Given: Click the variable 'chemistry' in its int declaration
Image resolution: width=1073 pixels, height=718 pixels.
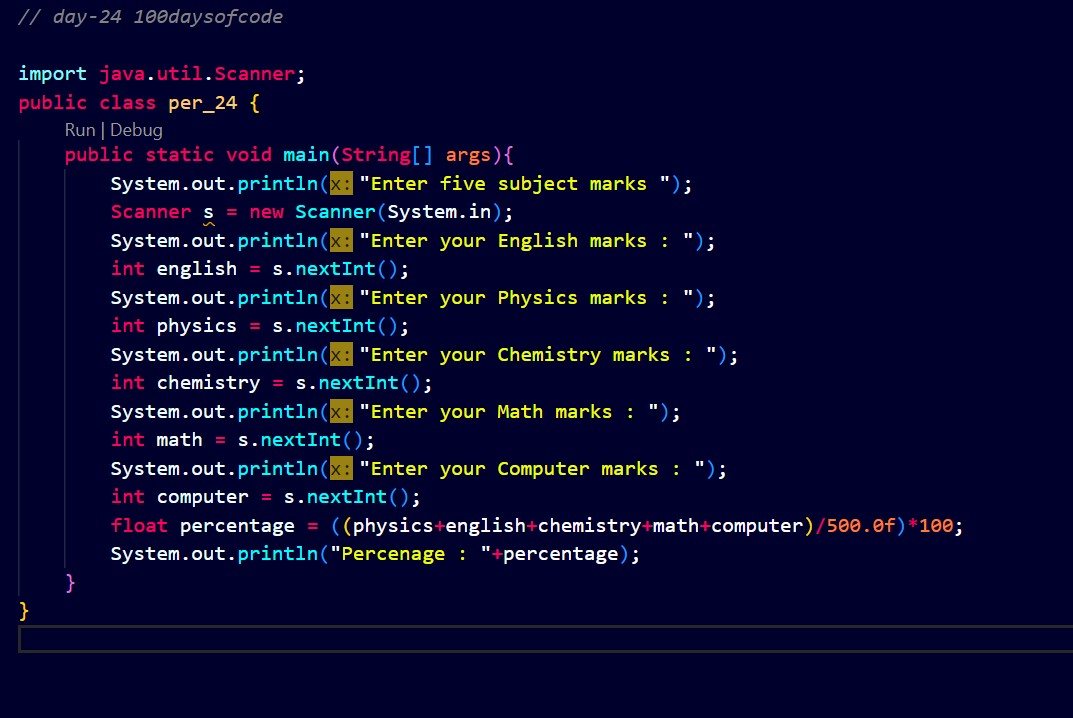Looking at the screenshot, I should pos(209,383).
